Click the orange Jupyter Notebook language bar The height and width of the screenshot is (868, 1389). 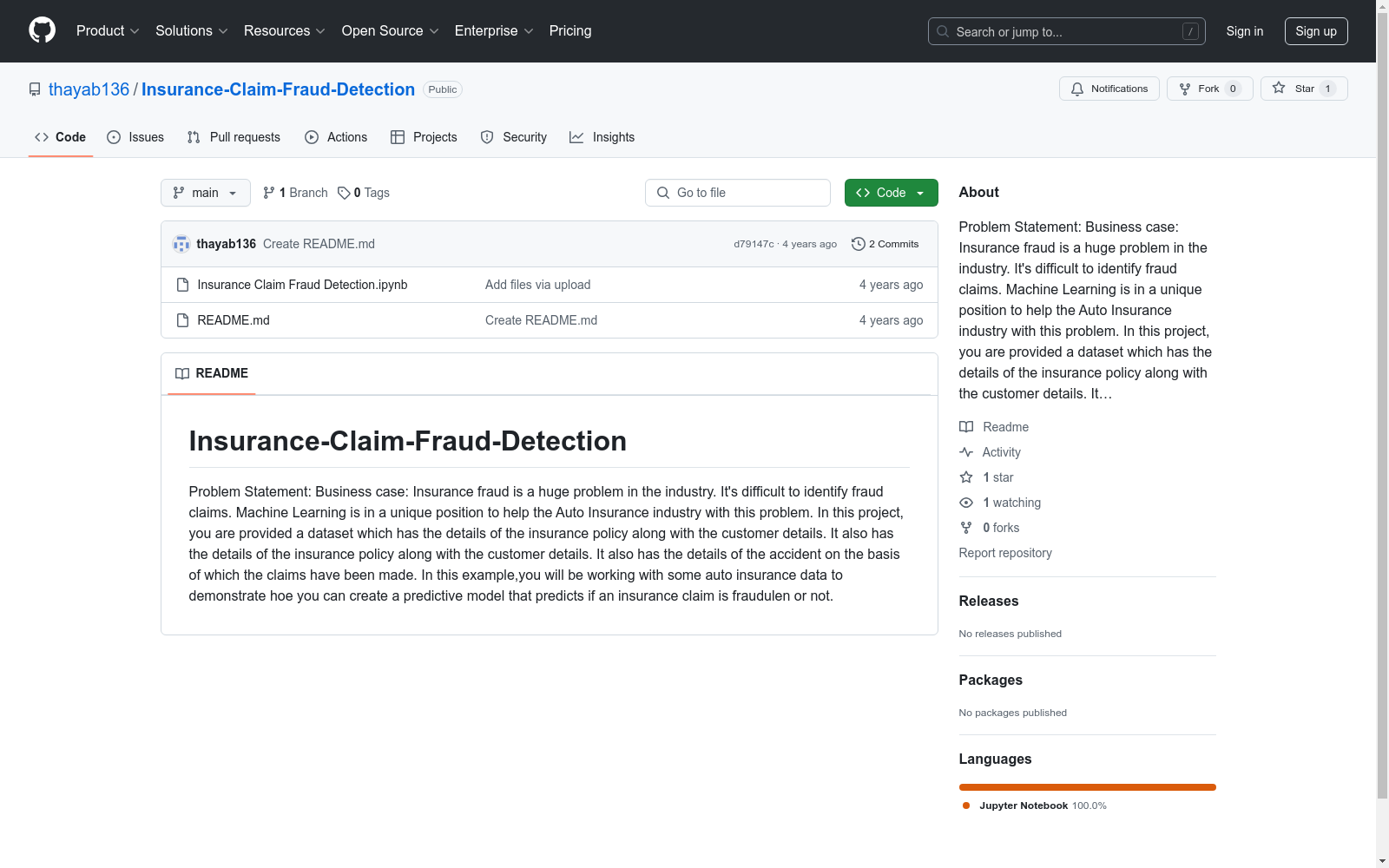[1087, 787]
